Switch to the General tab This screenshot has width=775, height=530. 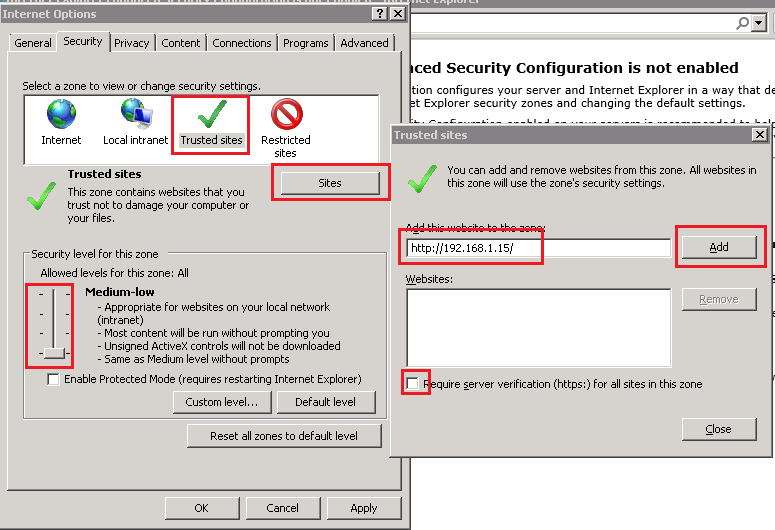coord(33,43)
